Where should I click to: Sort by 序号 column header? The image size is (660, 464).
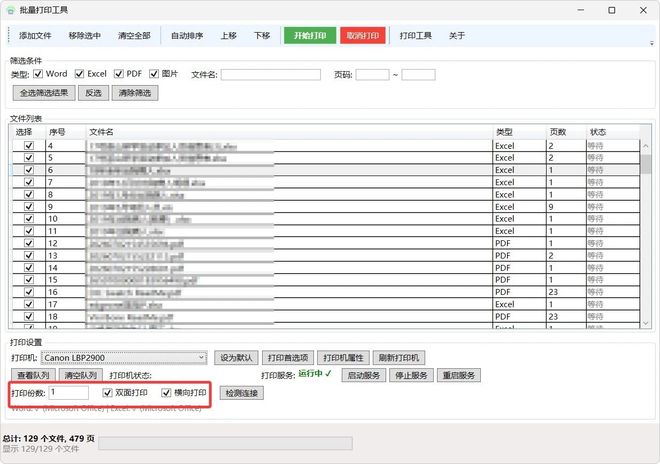click(x=65, y=132)
